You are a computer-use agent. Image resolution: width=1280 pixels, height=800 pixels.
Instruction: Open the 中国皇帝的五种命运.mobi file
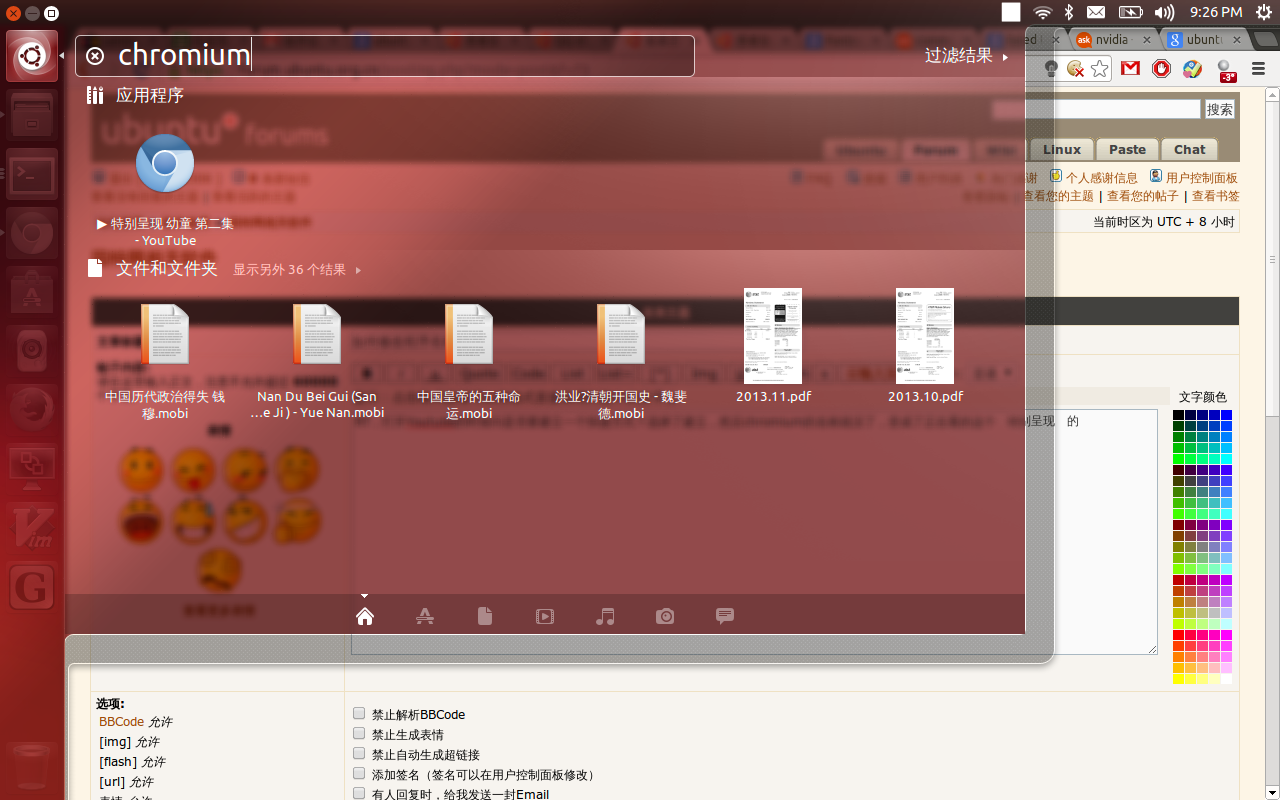click(469, 362)
